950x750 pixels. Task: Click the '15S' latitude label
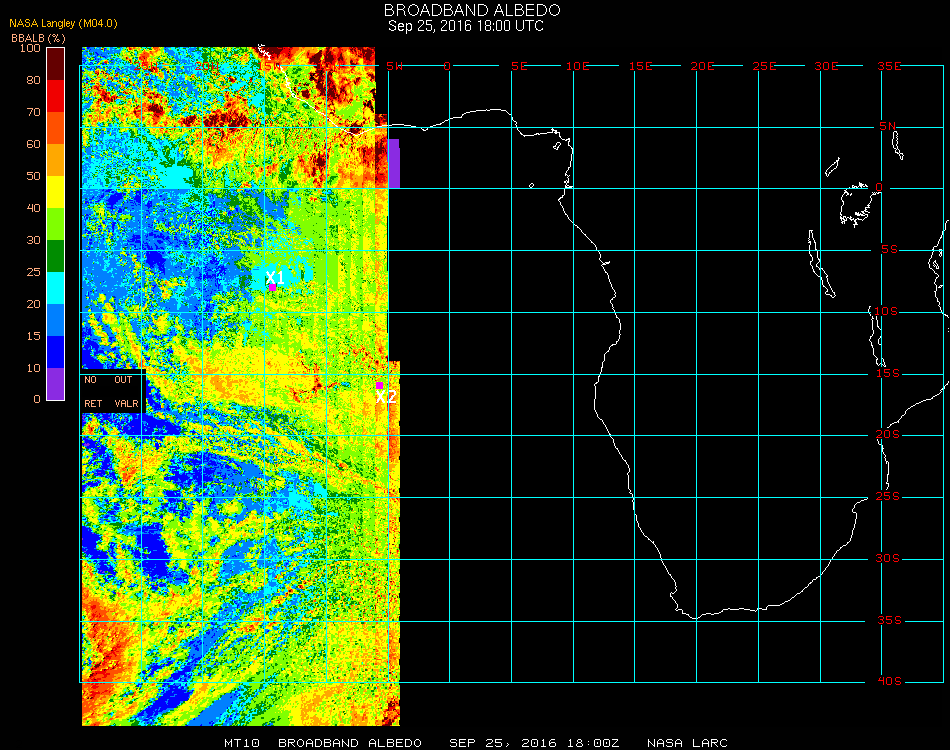888,373
